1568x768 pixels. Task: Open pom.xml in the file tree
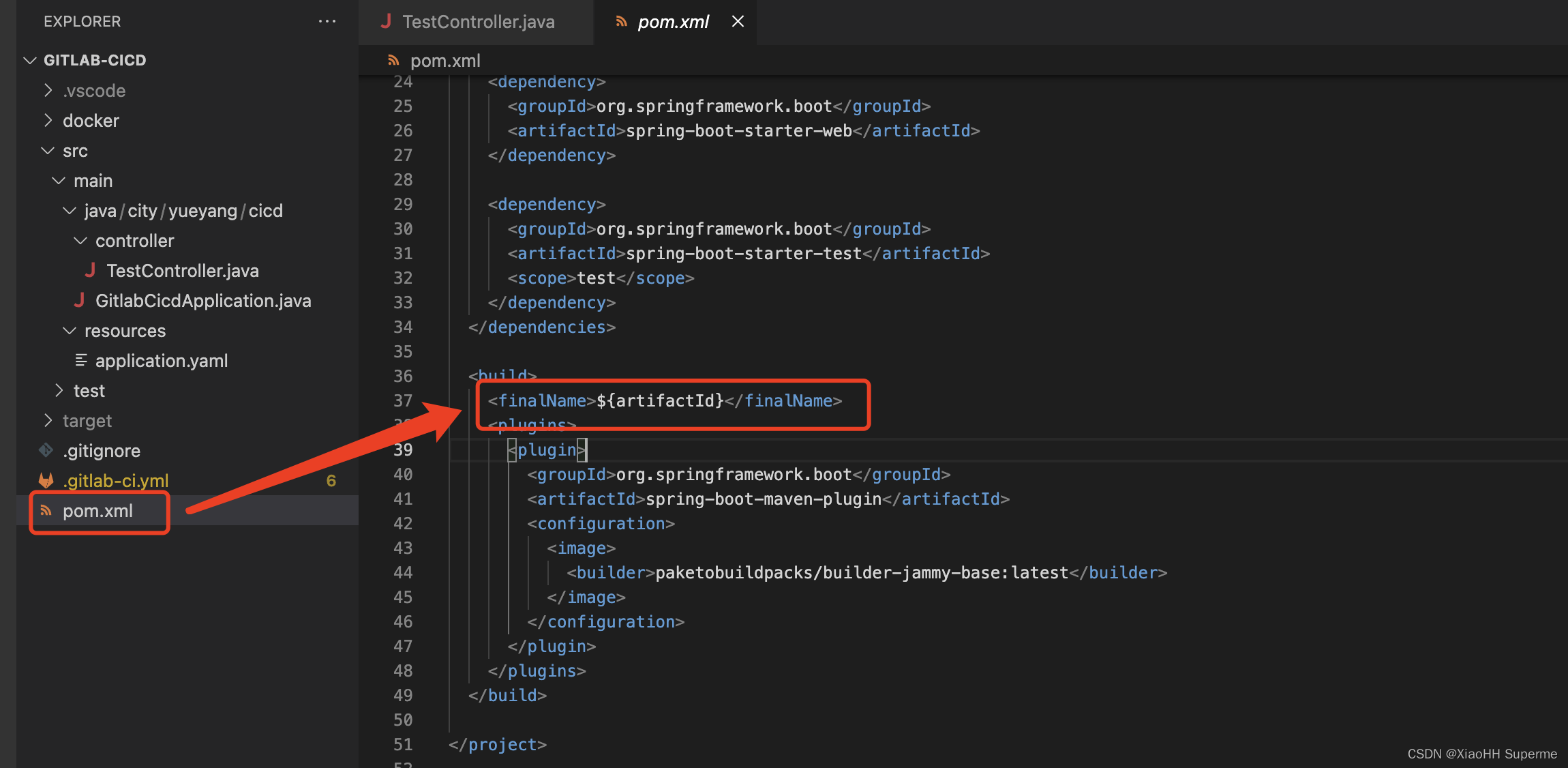pos(97,511)
